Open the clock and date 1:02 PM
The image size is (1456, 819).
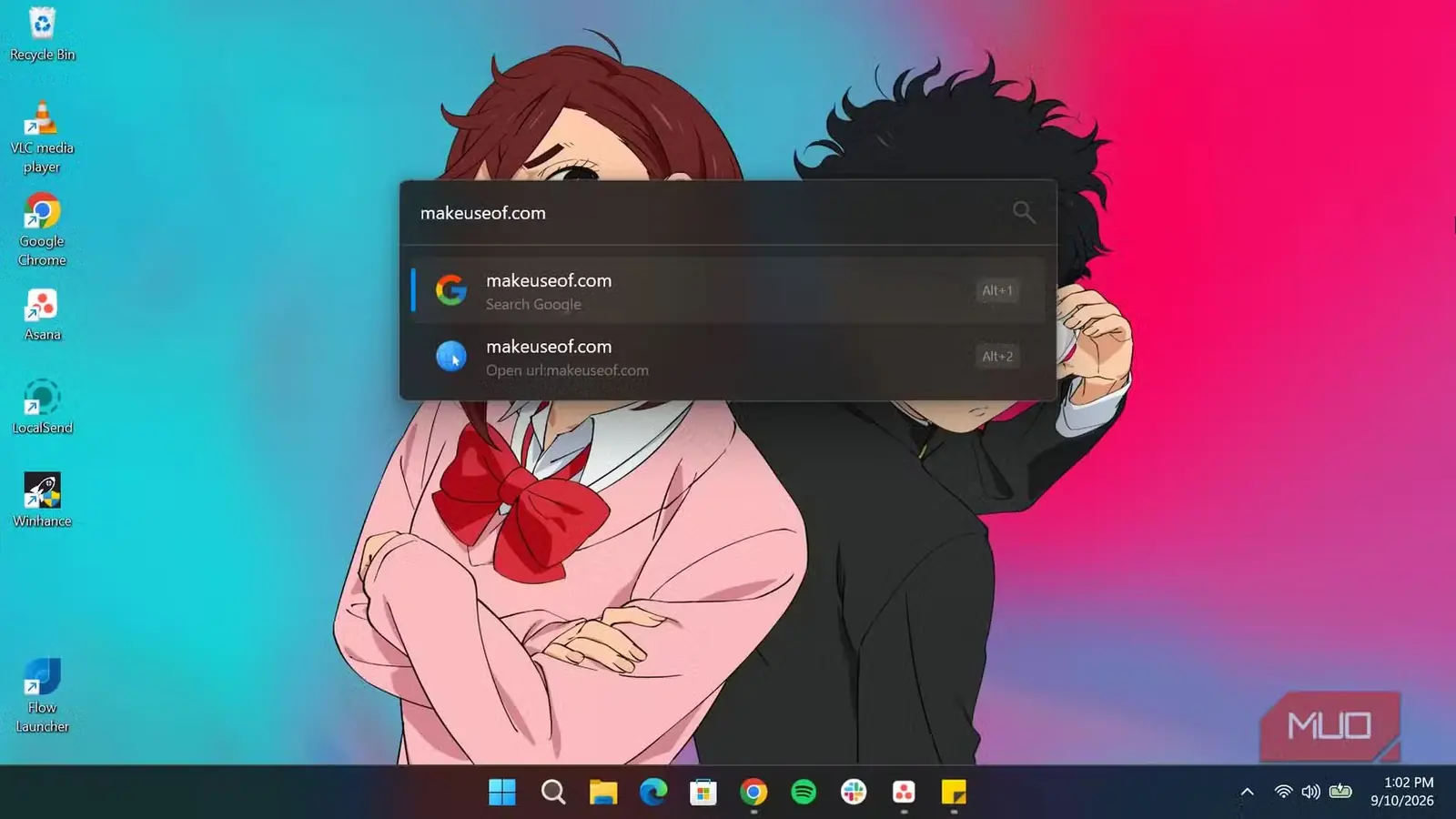[x=1402, y=792]
